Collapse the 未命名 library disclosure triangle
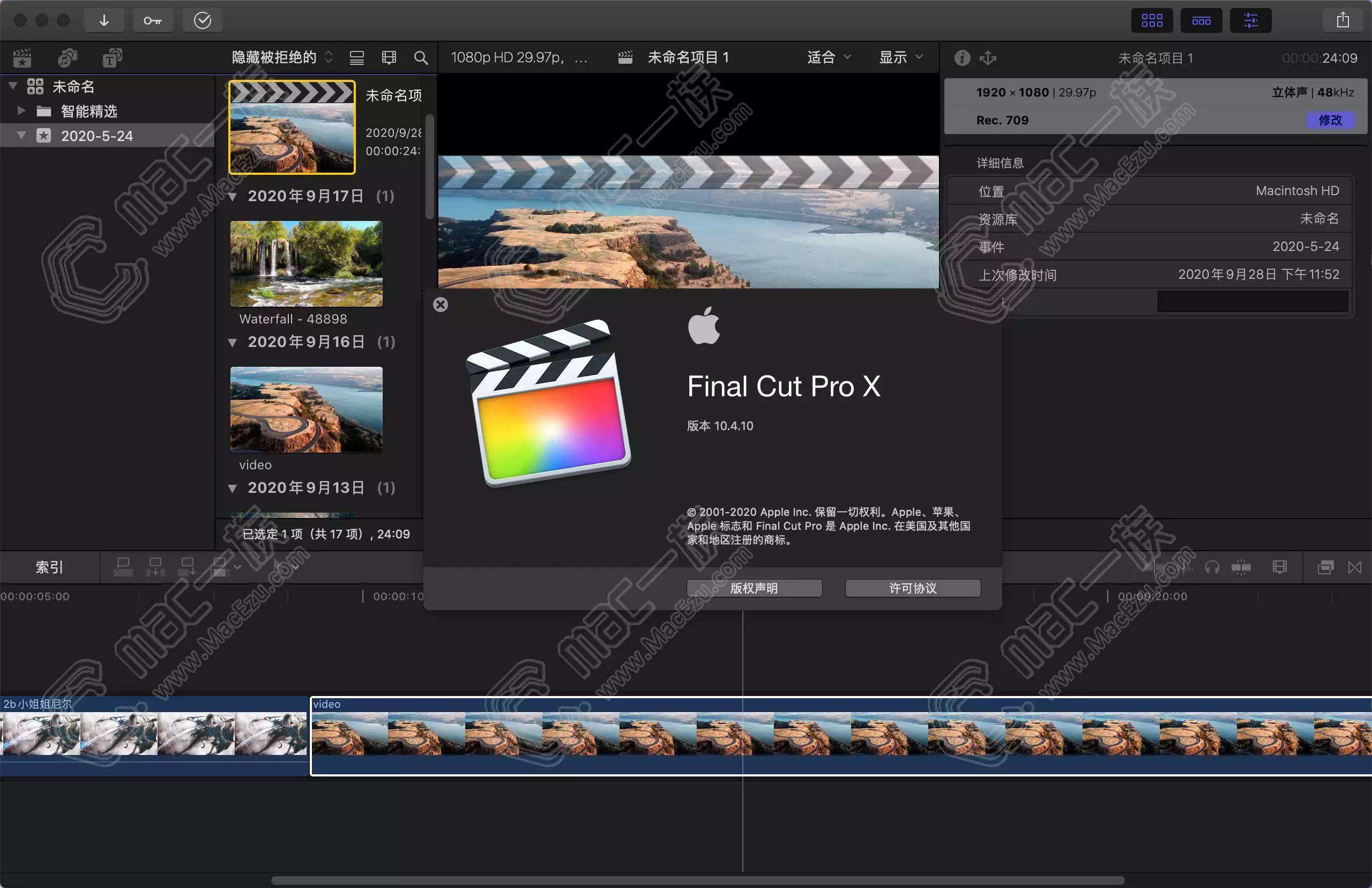Viewport: 1372px width, 888px height. point(13,86)
